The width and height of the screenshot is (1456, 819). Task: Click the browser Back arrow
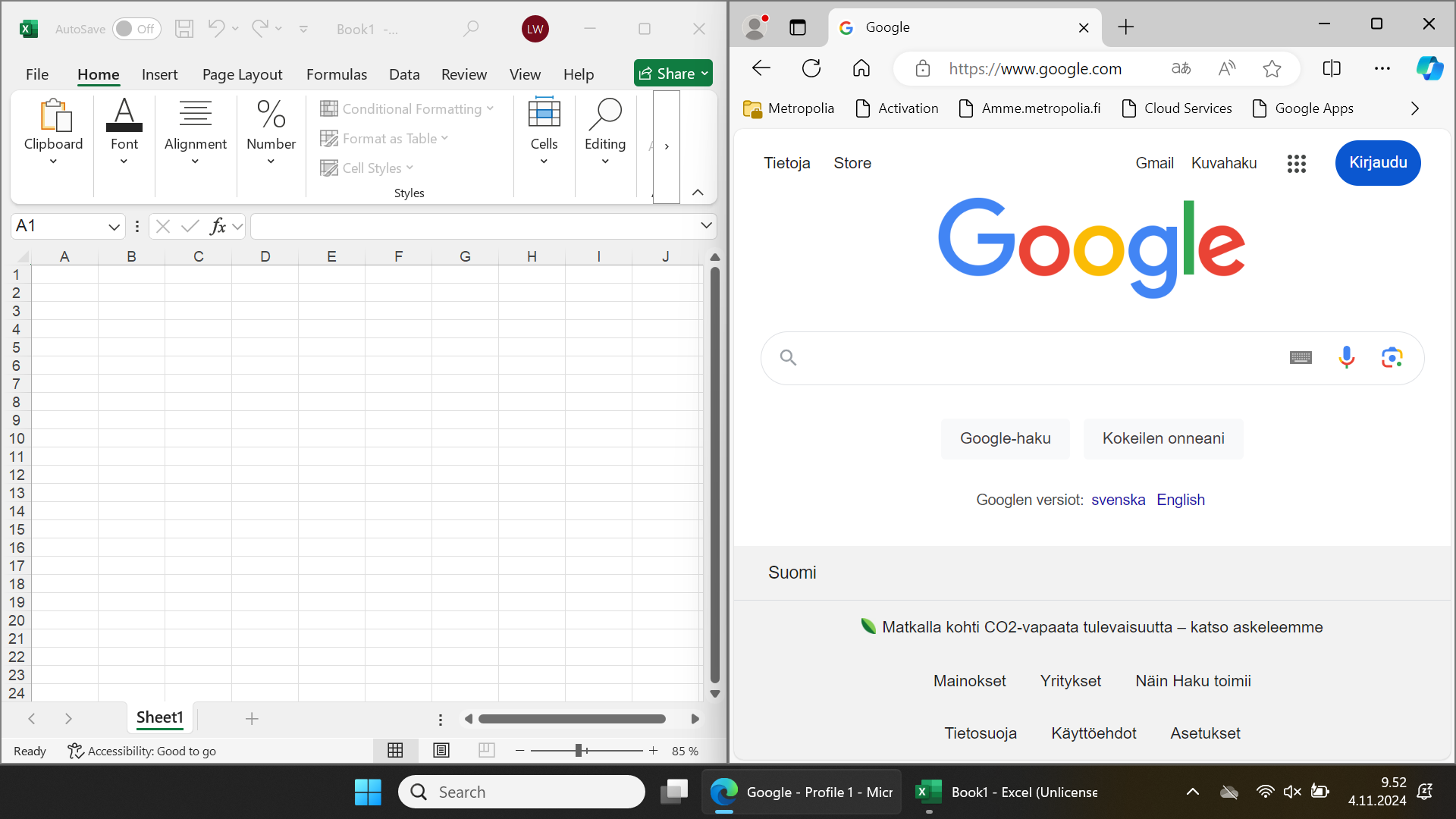[x=761, y=68]
